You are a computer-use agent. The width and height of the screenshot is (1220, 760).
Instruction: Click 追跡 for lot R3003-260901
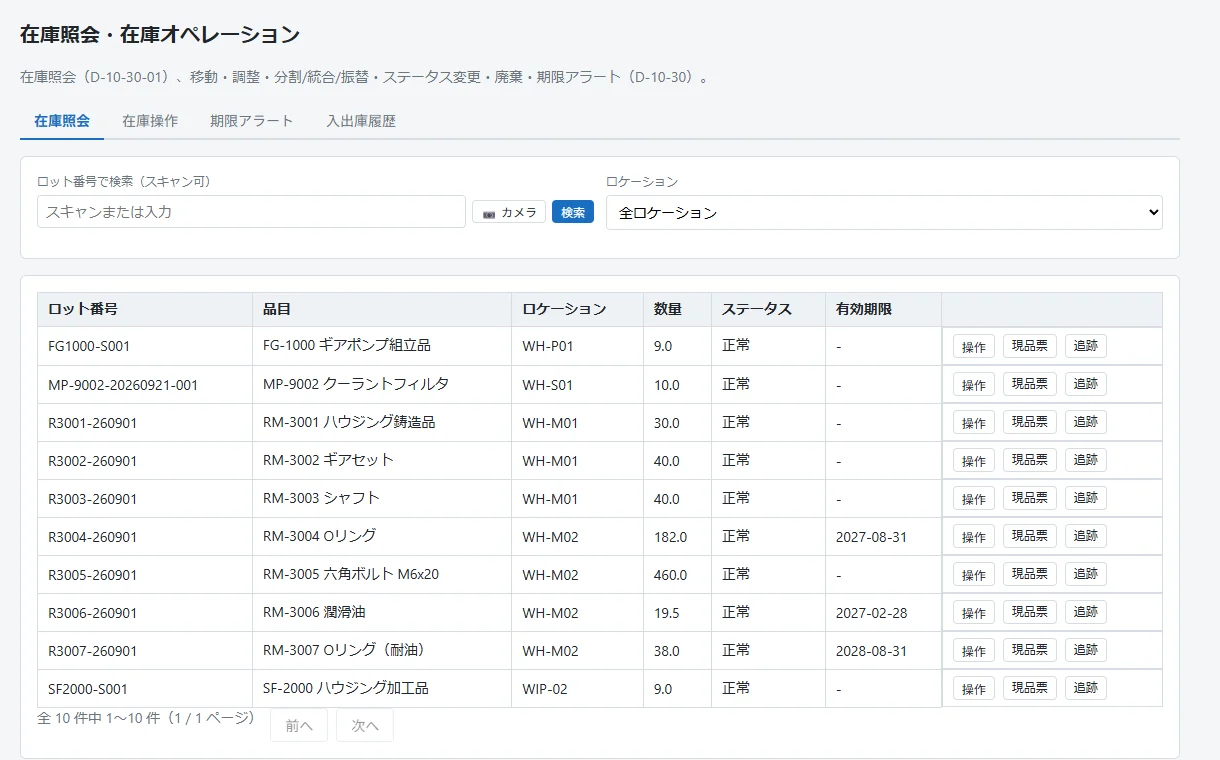coord(1086,499)
